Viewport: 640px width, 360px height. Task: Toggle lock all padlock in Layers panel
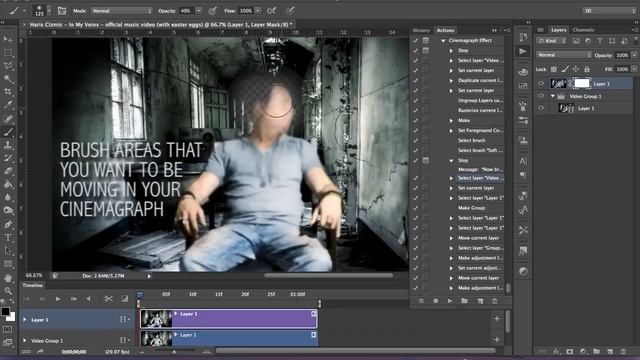587,69
